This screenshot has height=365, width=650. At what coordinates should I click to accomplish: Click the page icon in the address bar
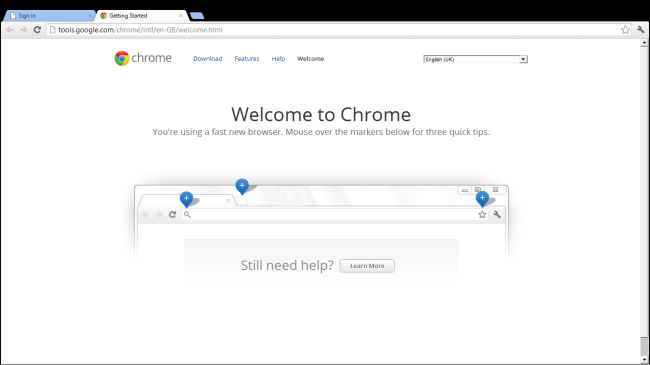coord(53,30)
